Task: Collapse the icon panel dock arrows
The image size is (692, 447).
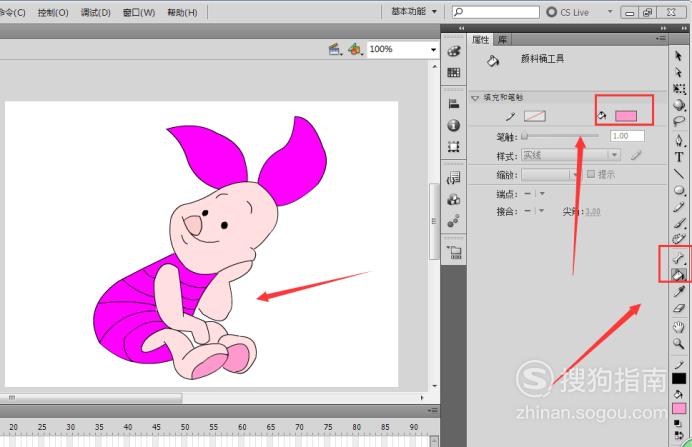Action: pyautogui.click(x=461, y=28)
